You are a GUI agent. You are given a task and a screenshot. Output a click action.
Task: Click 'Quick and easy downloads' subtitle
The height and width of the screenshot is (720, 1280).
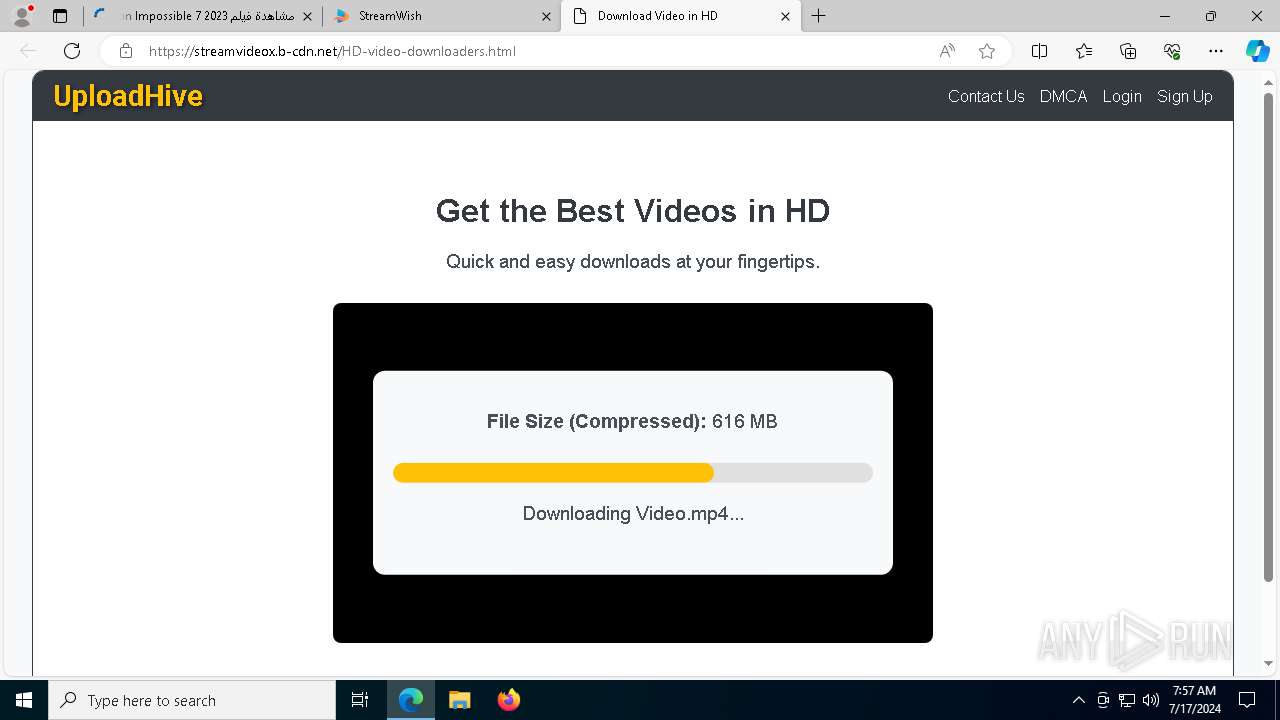633,262
